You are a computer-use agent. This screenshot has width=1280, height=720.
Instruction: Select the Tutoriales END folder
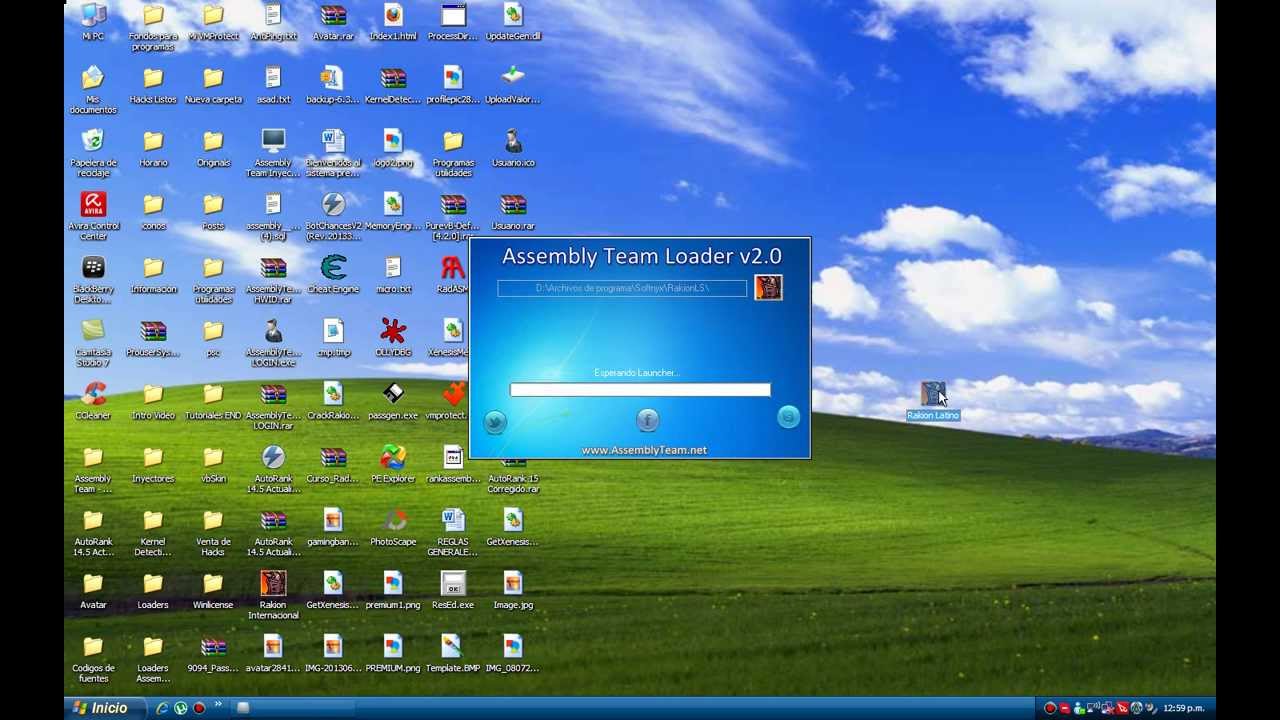(213, 400)
